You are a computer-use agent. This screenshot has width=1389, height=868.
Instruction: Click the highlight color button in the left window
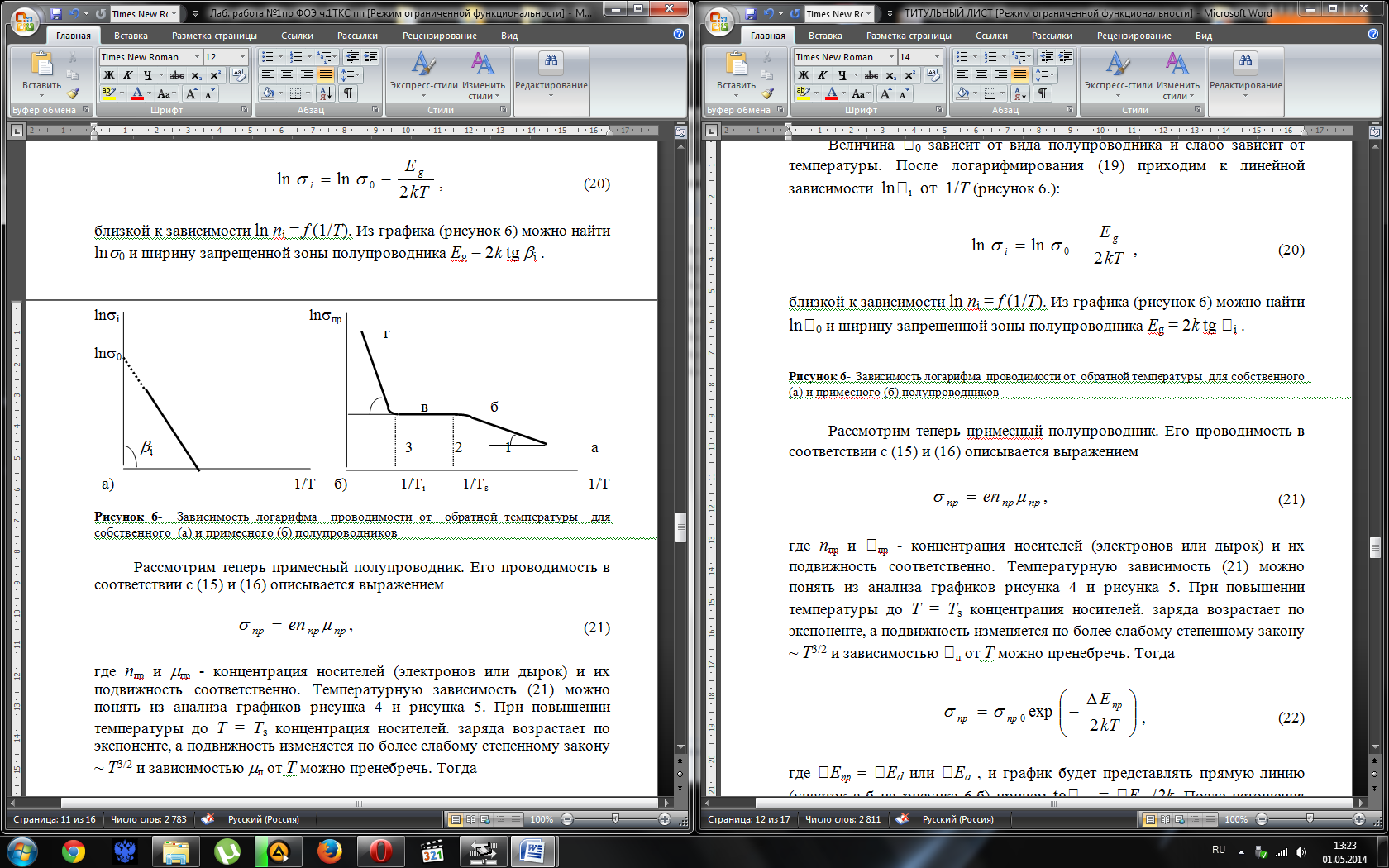click(108, 93)
